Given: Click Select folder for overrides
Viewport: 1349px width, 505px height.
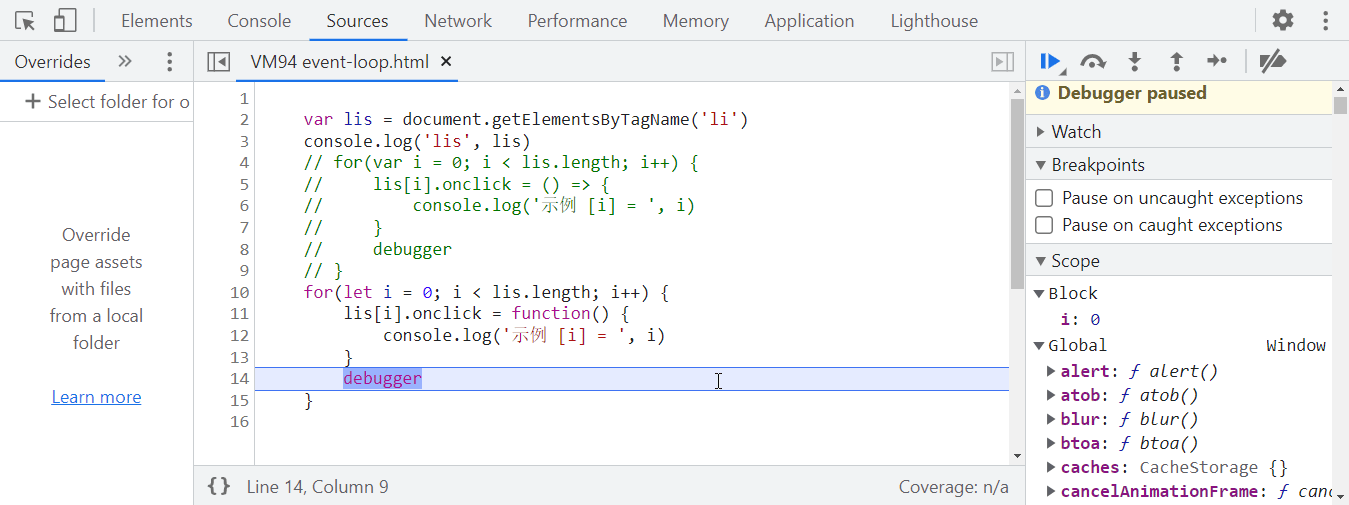Looking at the screenshot, I should pos(107,102).
